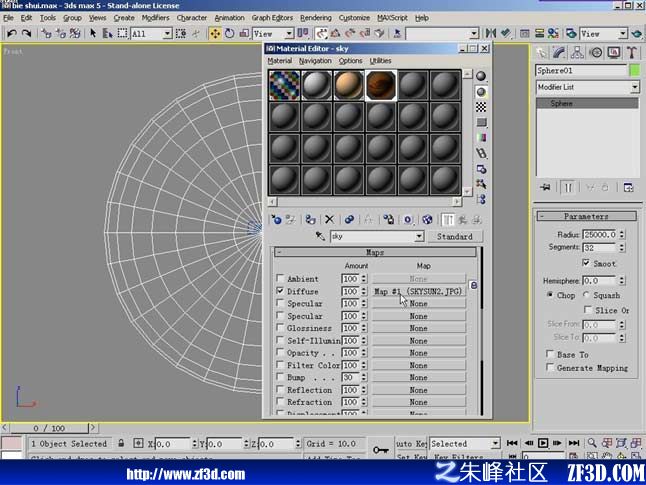Click Configure Modifier Sets icon
The height and width of the screenshot is (485, 646).
[628, 187]
